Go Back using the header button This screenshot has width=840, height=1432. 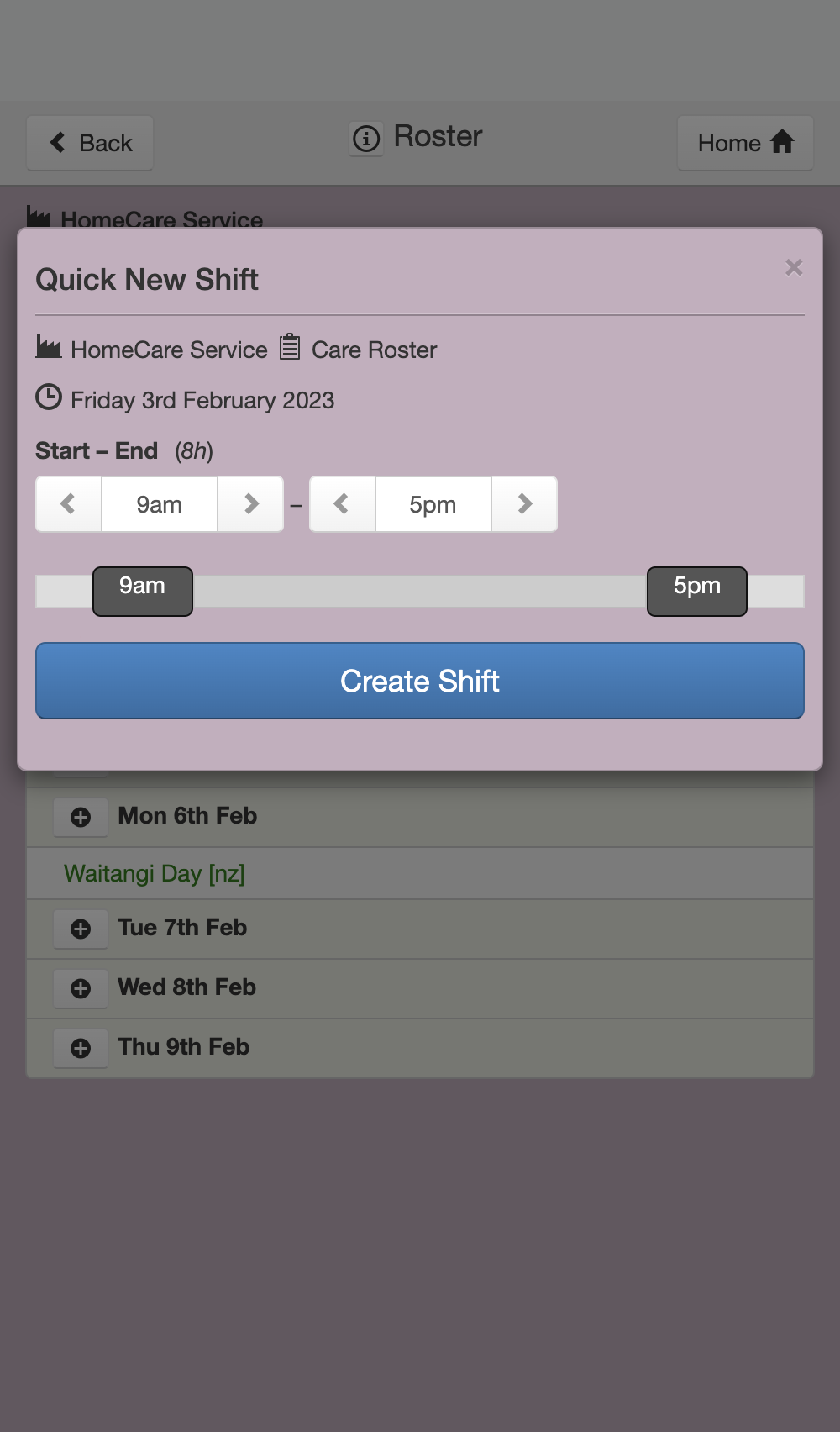click(x=90, y=143)
